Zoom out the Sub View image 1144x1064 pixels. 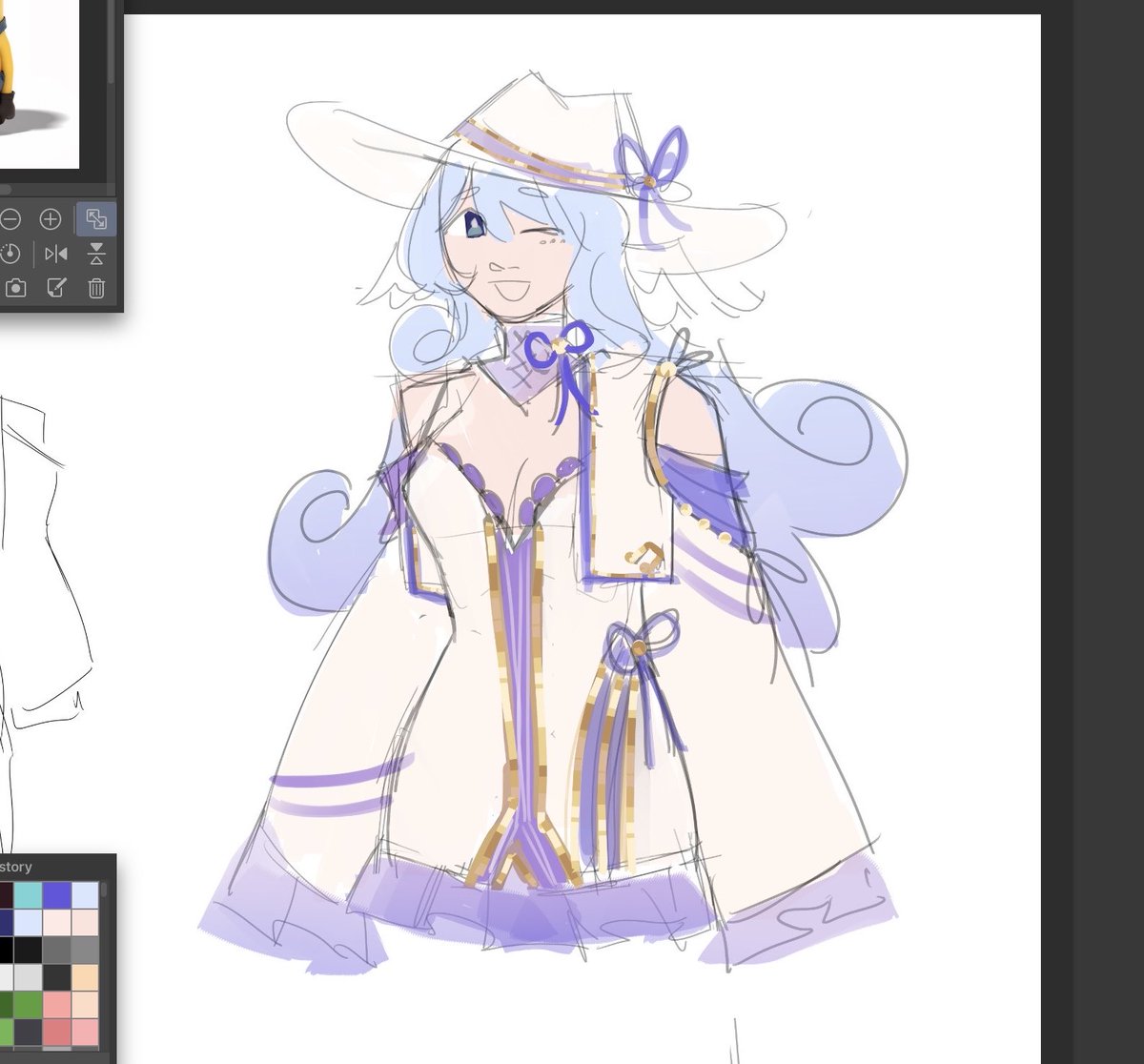click(10, 219)
